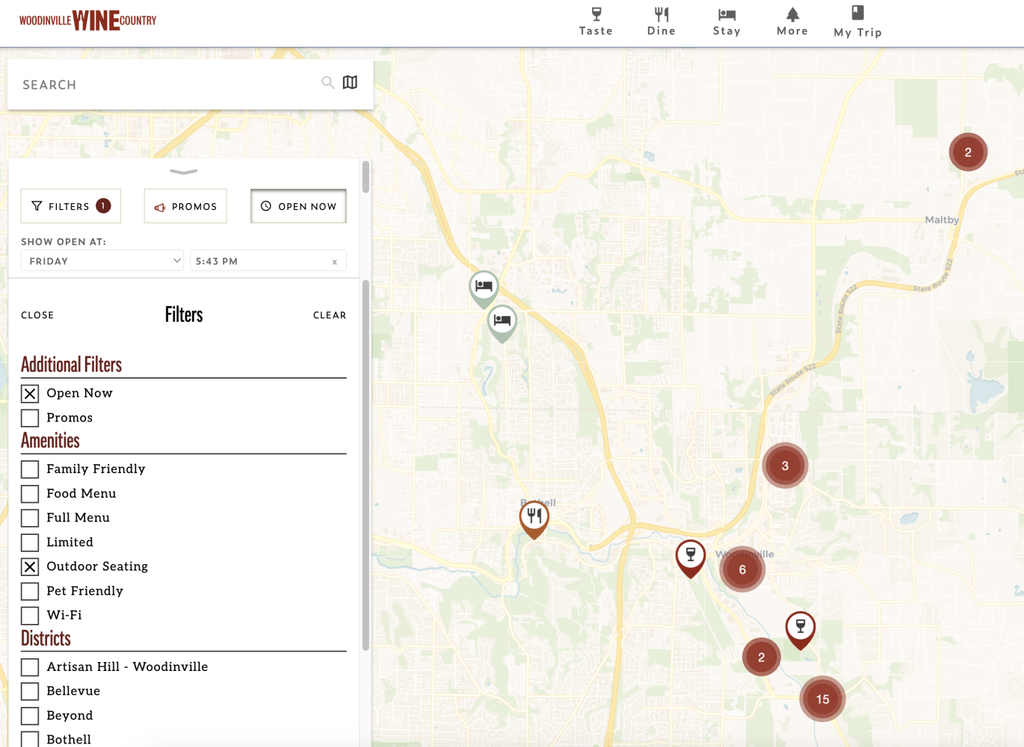This screenshot has width=1024, height=747.
Task: Select the restaurant pin near Bothell
Action: [534, 517]
